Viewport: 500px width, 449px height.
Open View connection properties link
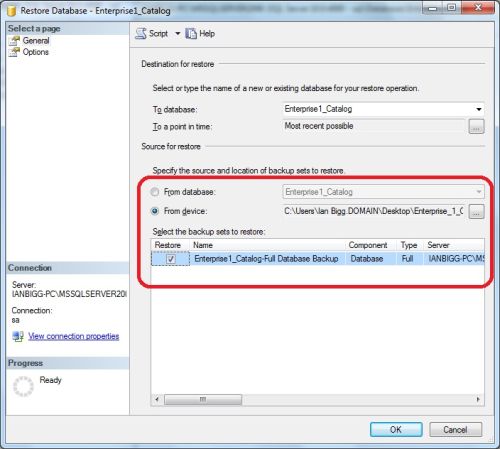(74, 336)
